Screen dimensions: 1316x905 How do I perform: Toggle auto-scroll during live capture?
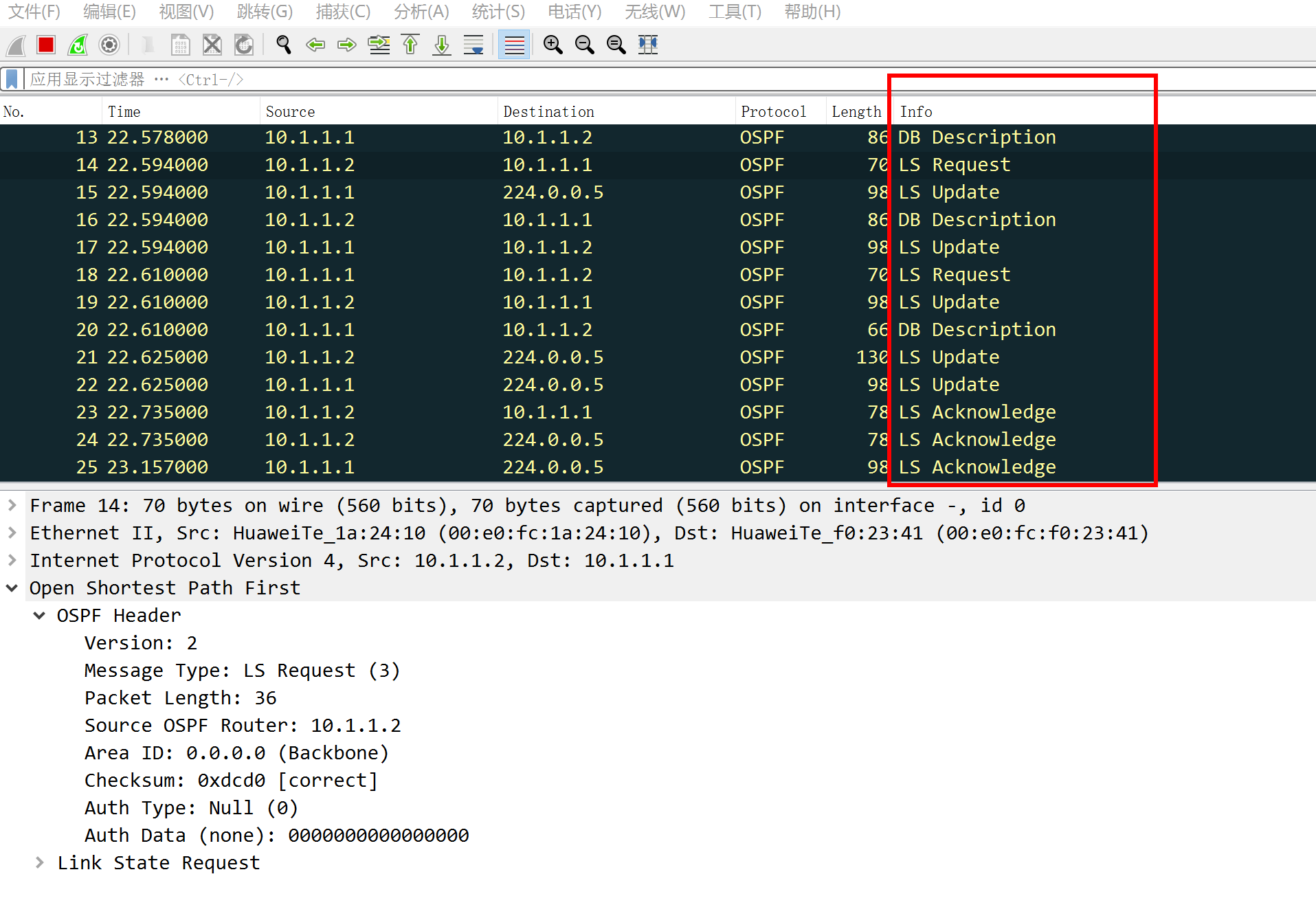473,45
